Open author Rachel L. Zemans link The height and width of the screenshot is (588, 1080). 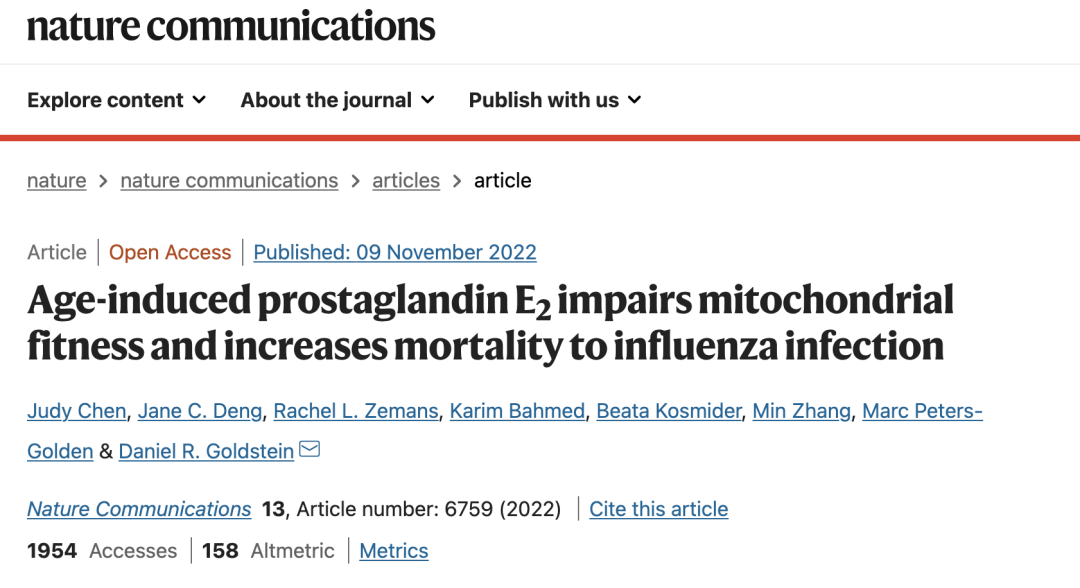[355, 411]
